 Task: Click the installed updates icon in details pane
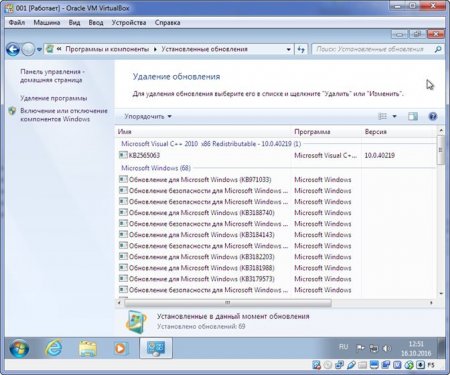[136, 322]
